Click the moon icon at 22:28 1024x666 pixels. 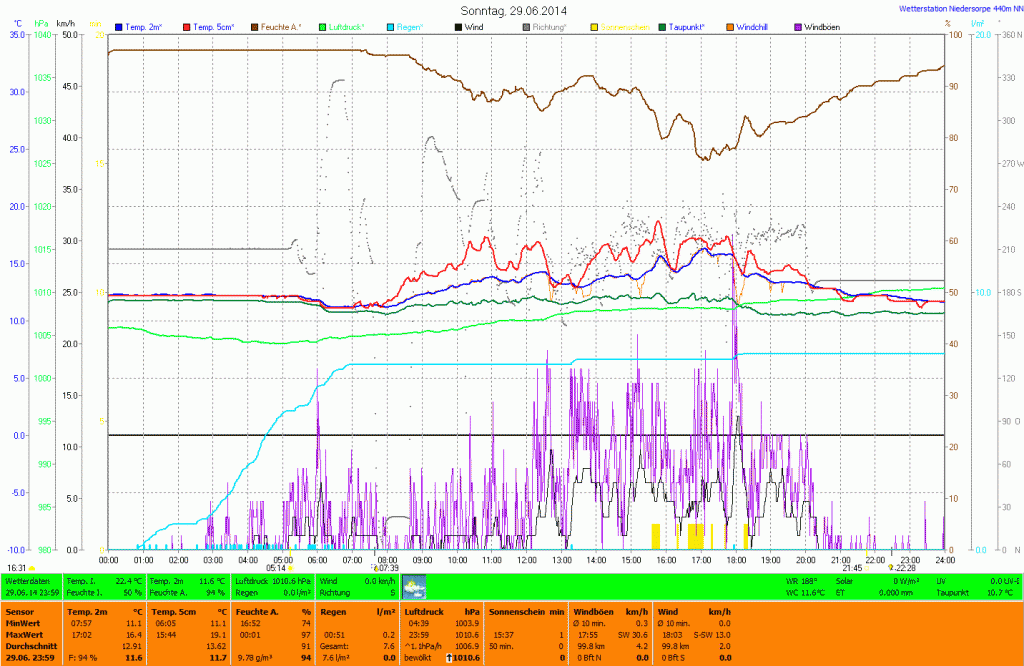(890, 568)
